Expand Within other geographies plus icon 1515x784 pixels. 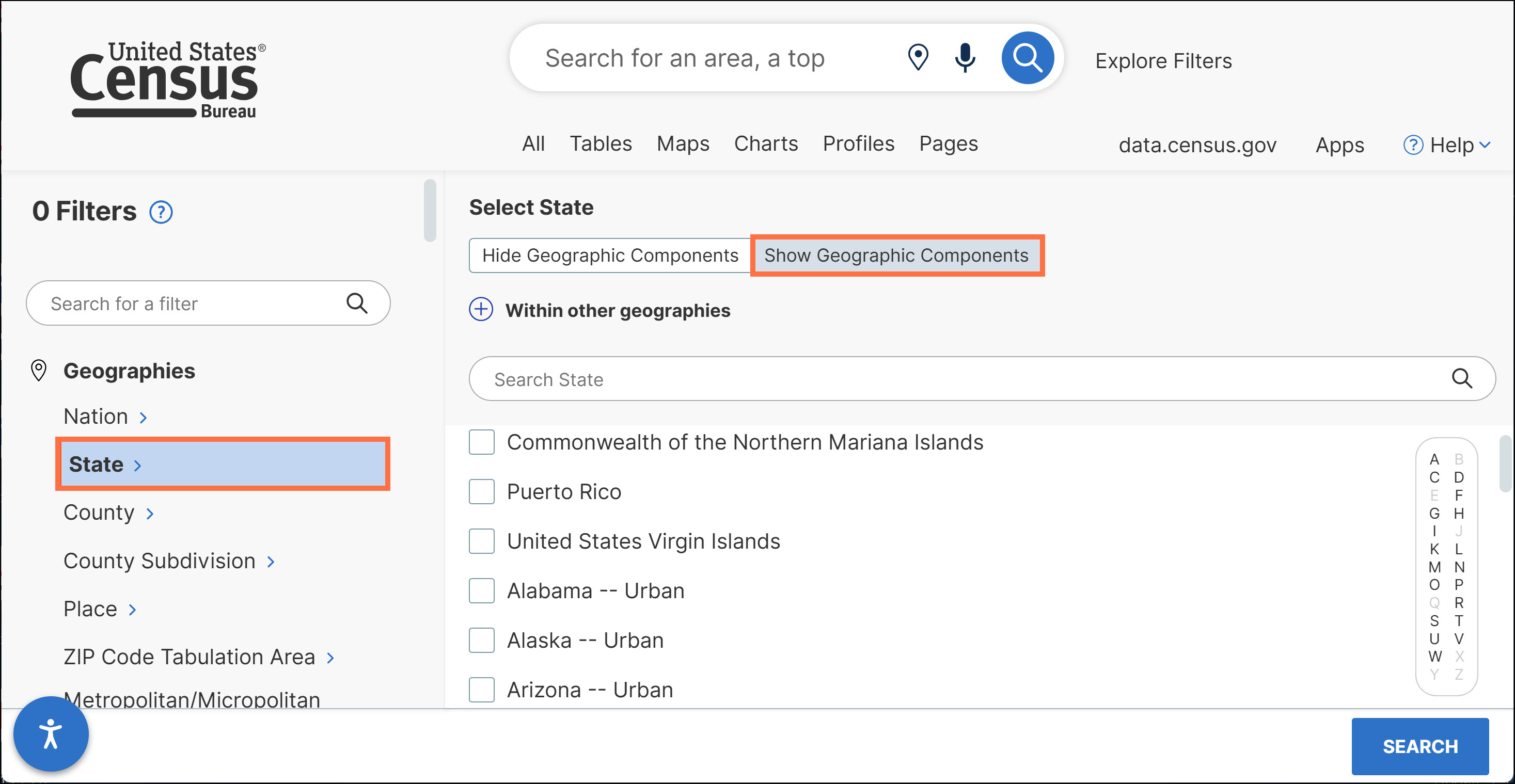(481, 310)
